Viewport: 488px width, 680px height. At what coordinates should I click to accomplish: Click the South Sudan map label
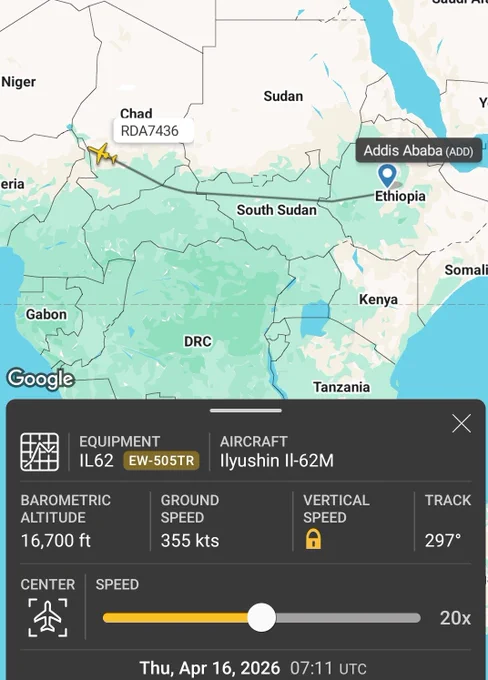277,210
